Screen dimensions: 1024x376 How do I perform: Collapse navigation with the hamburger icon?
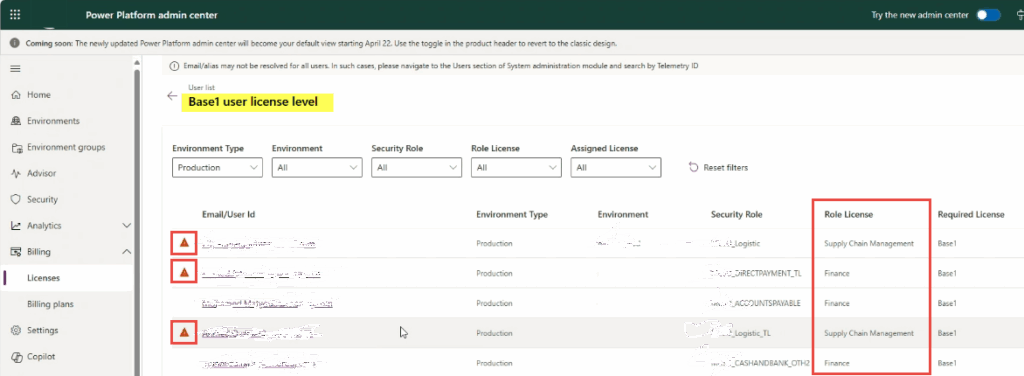click(16, 69)
